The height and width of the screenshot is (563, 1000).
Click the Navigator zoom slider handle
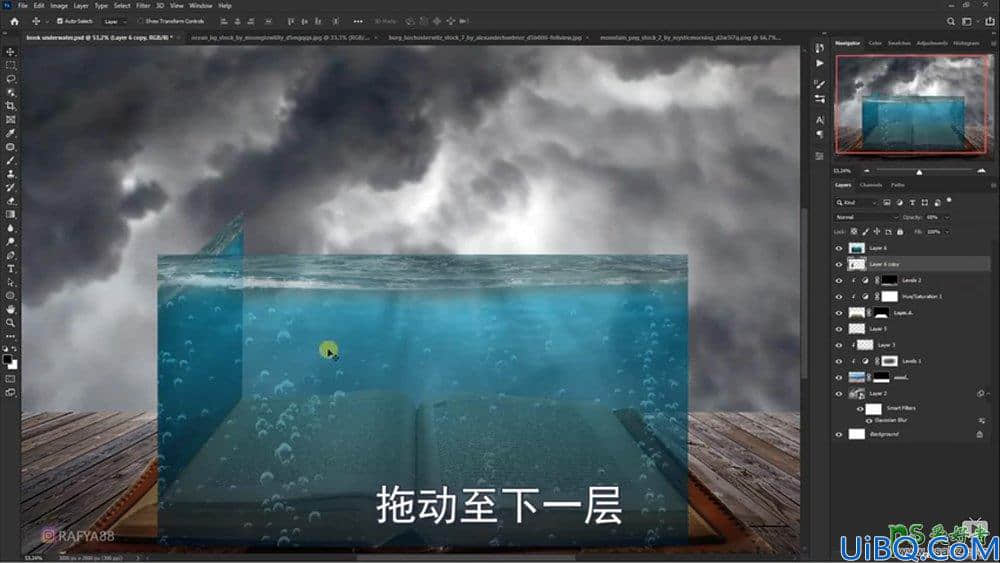[x=919, y=172]
